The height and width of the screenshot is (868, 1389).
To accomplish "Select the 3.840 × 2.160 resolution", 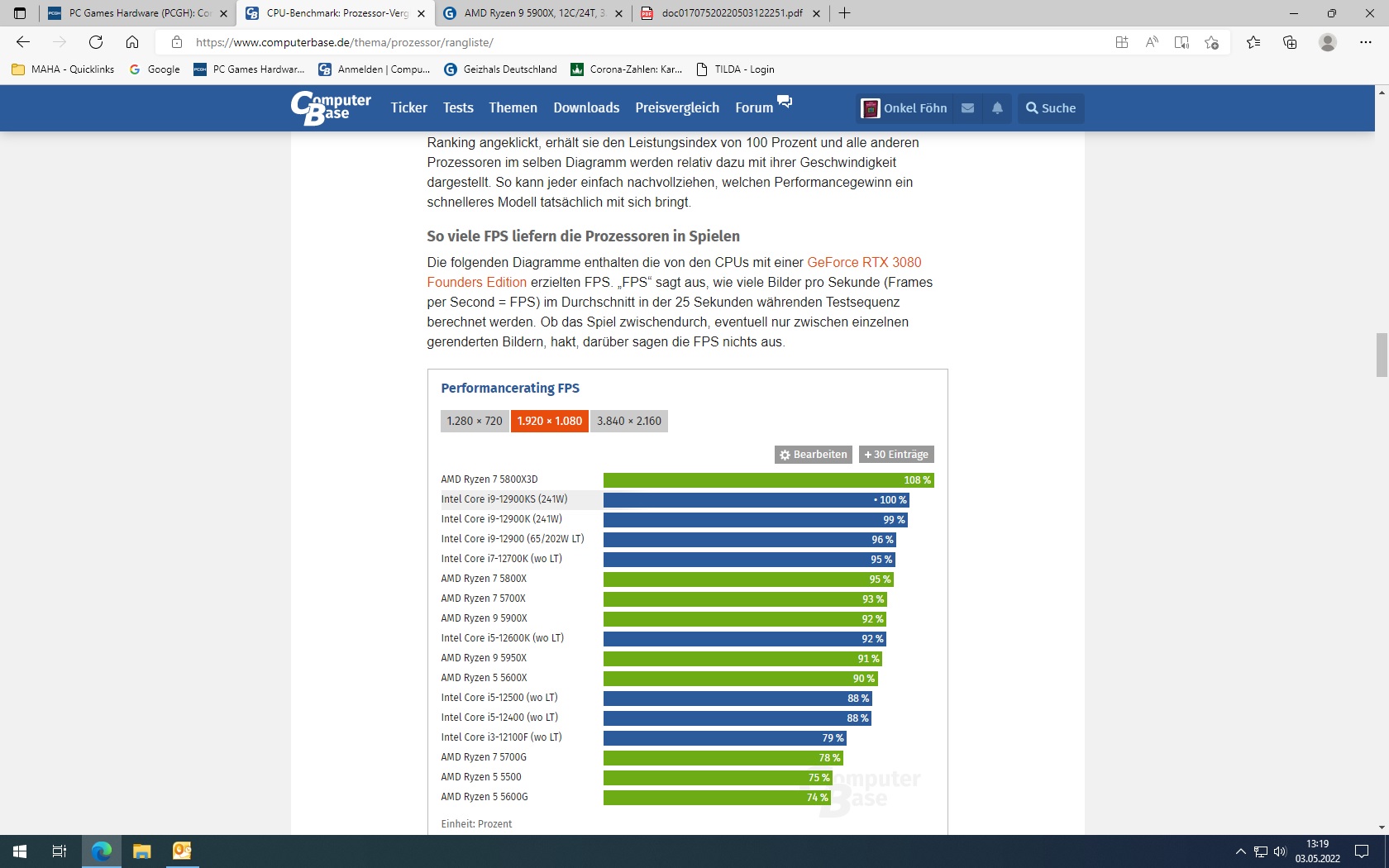I will (629, 421).
